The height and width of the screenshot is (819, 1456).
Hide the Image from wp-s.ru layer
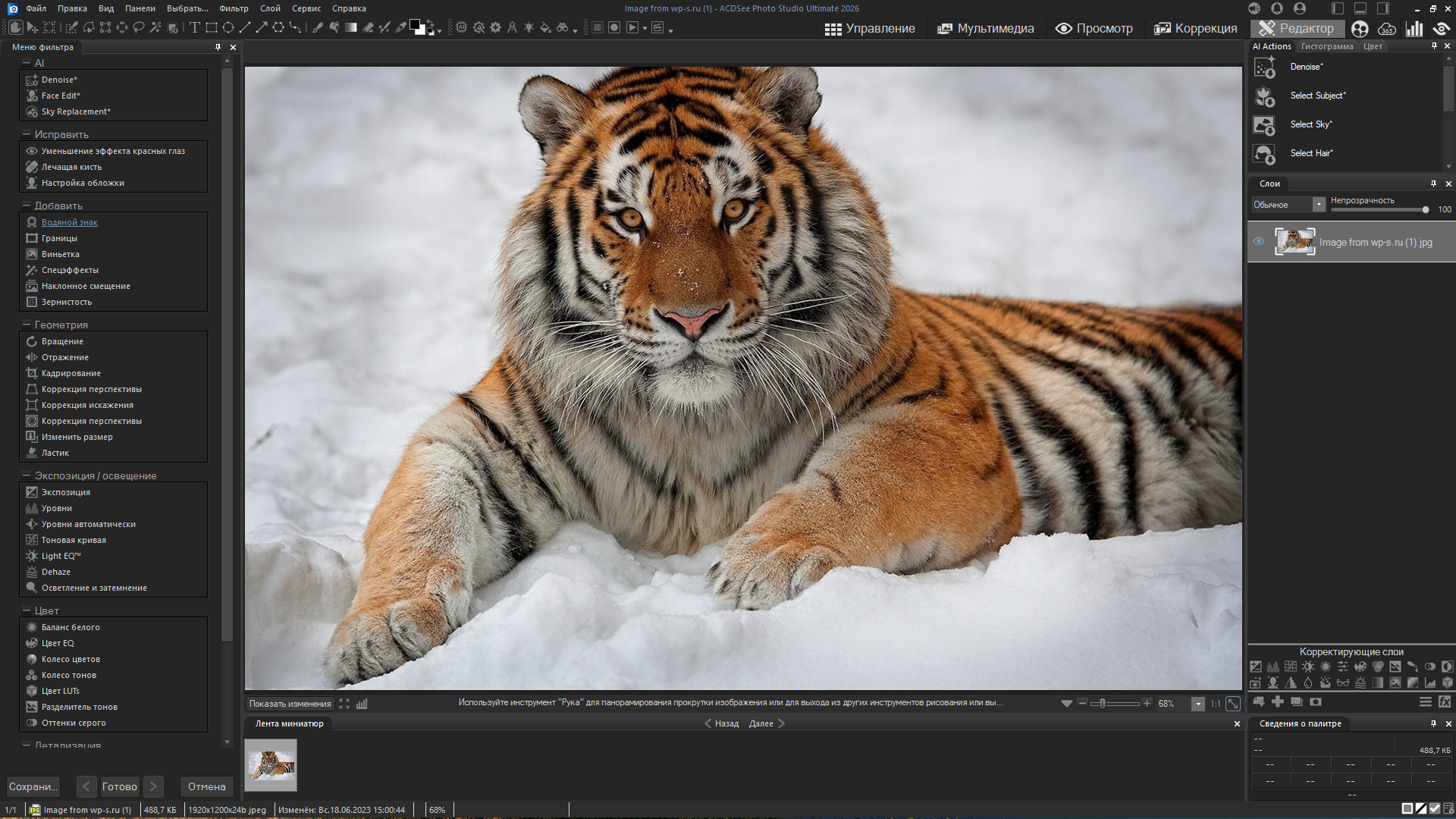click(1259, 242)
